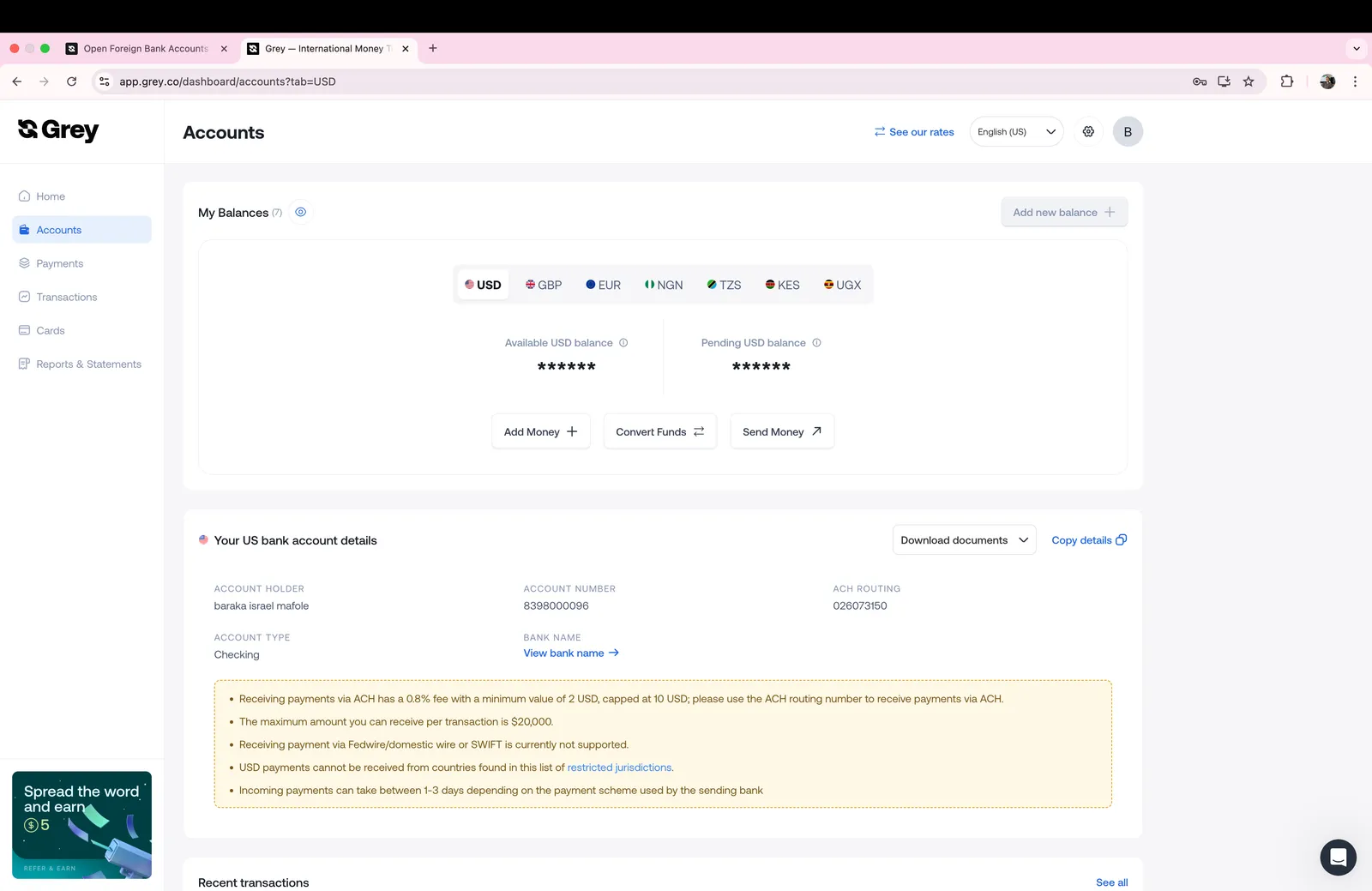This screenshot has width=1372, height=891.
Task: Click View bank name link
Action: [x=571, y=653]
